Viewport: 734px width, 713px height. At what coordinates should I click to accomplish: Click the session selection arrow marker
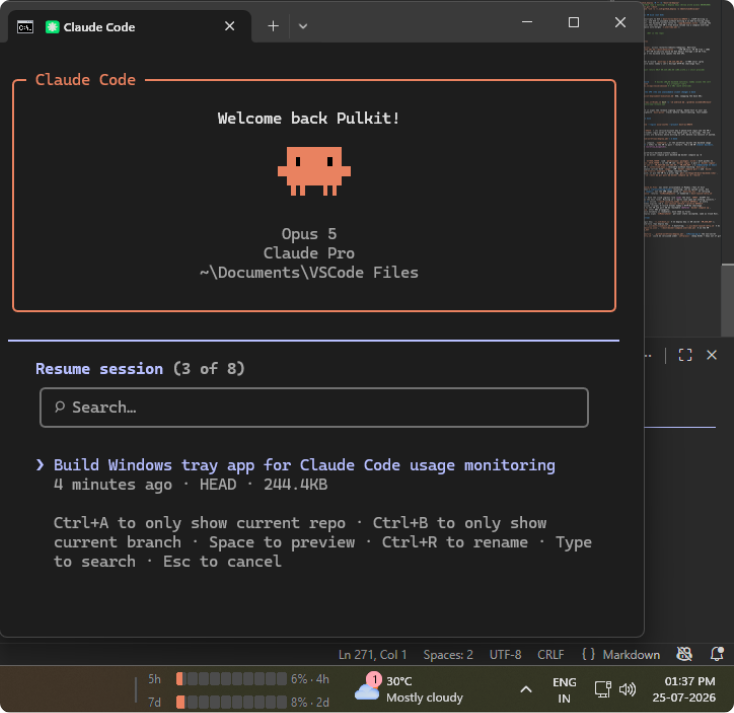(40, 465)
